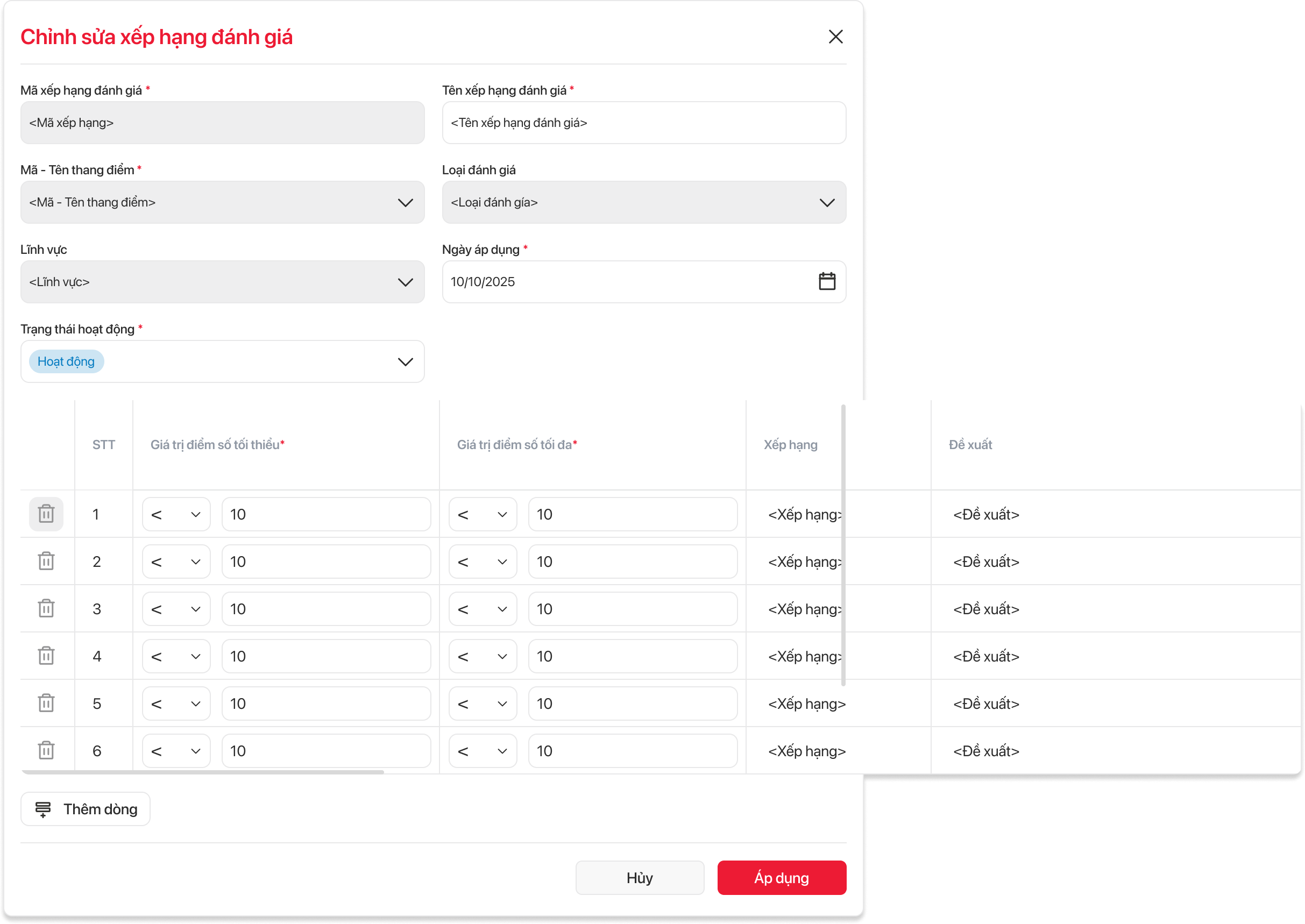Open row 3 maximum operator dropdown
Viewport: 1305px width, 924px height.
click(482, 609)
